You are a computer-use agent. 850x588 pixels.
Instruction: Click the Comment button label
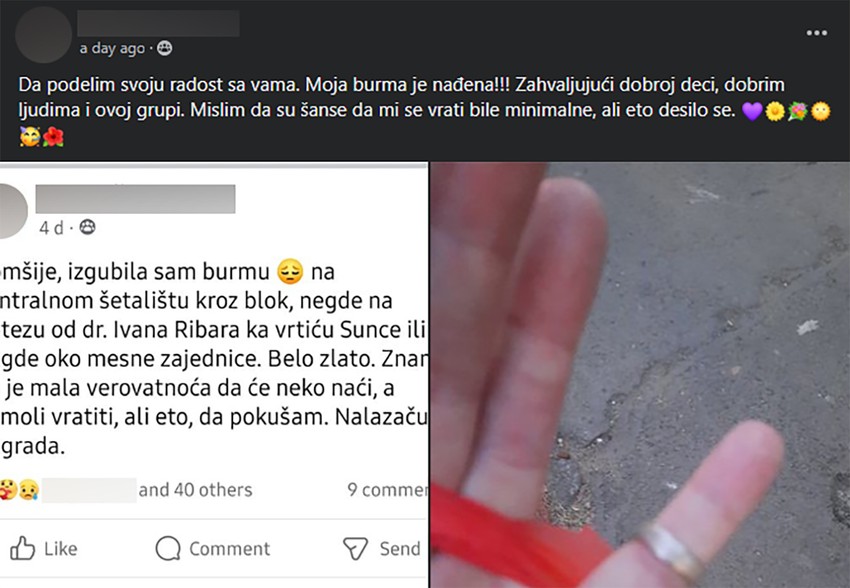229,548
